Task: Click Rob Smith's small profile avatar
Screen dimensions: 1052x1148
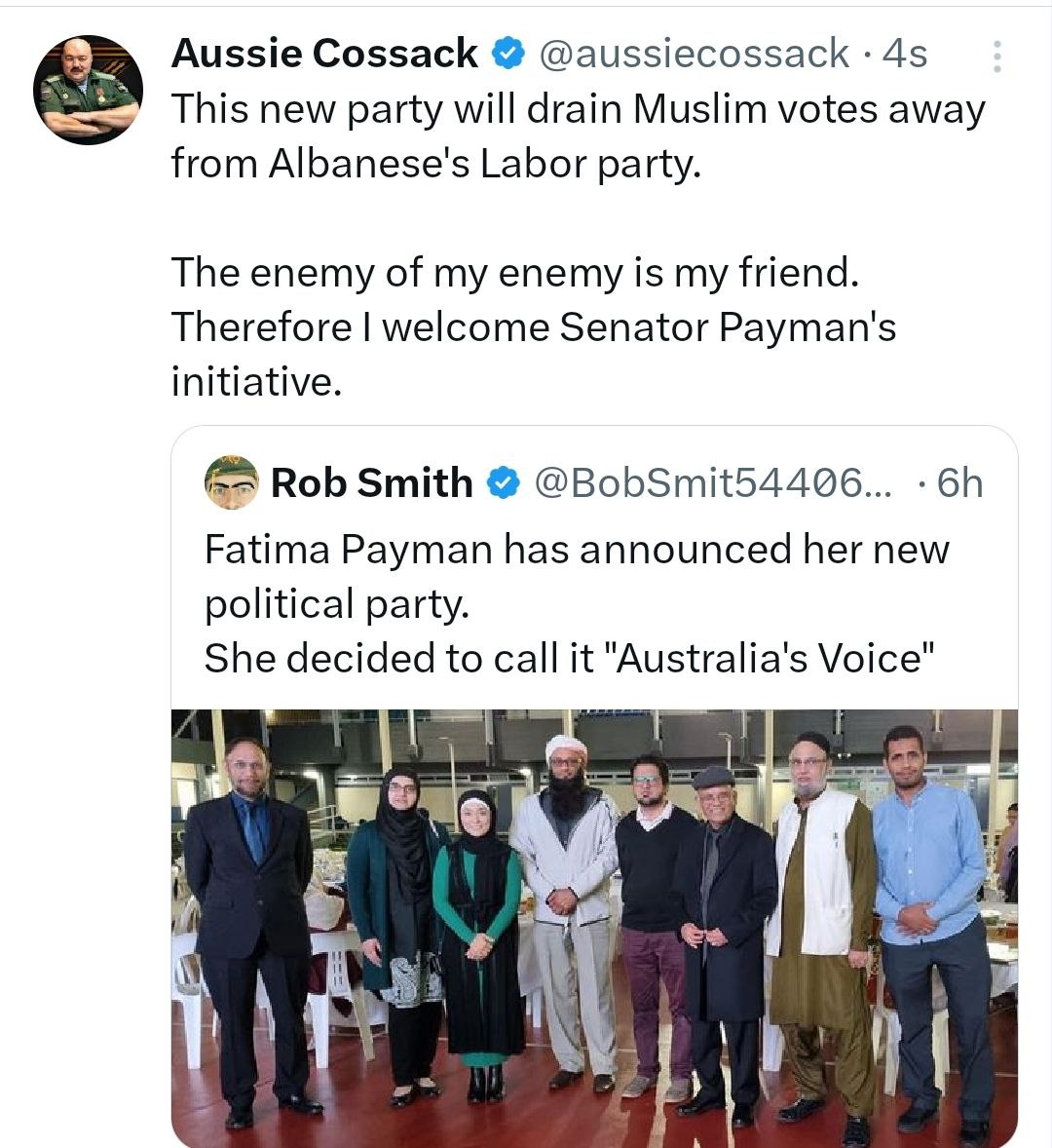Action: 232,482
